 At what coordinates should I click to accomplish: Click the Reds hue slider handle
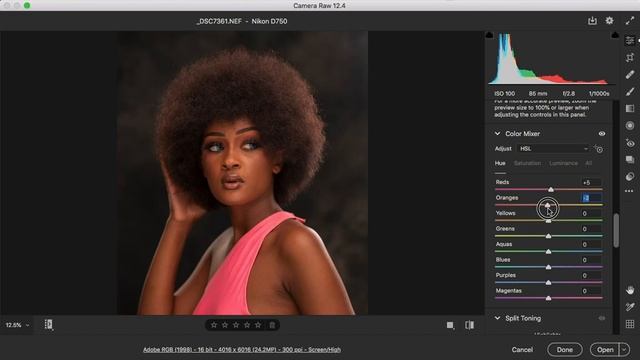tap(551, 189)
